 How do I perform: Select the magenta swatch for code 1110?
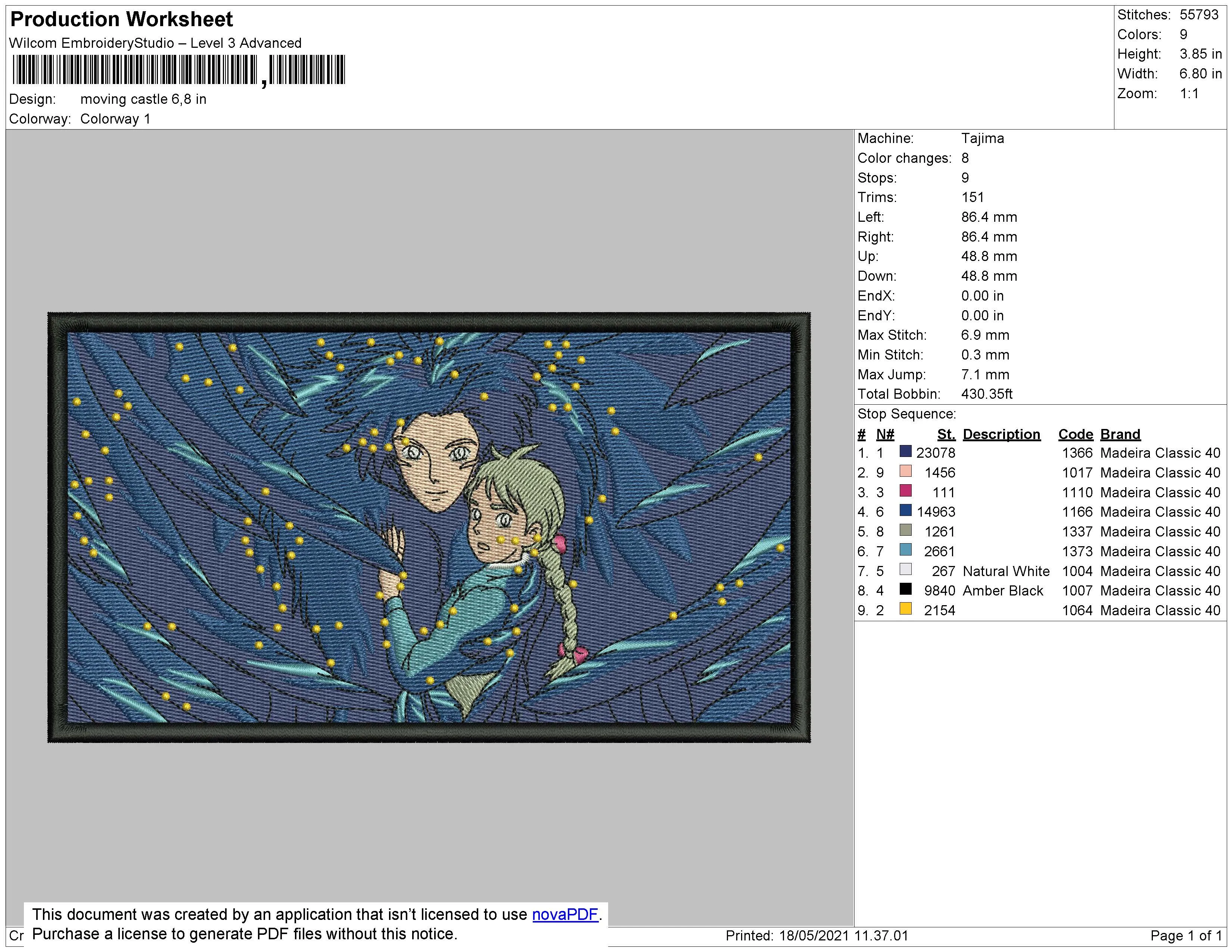pyautogui.click(x=905, y=491)
